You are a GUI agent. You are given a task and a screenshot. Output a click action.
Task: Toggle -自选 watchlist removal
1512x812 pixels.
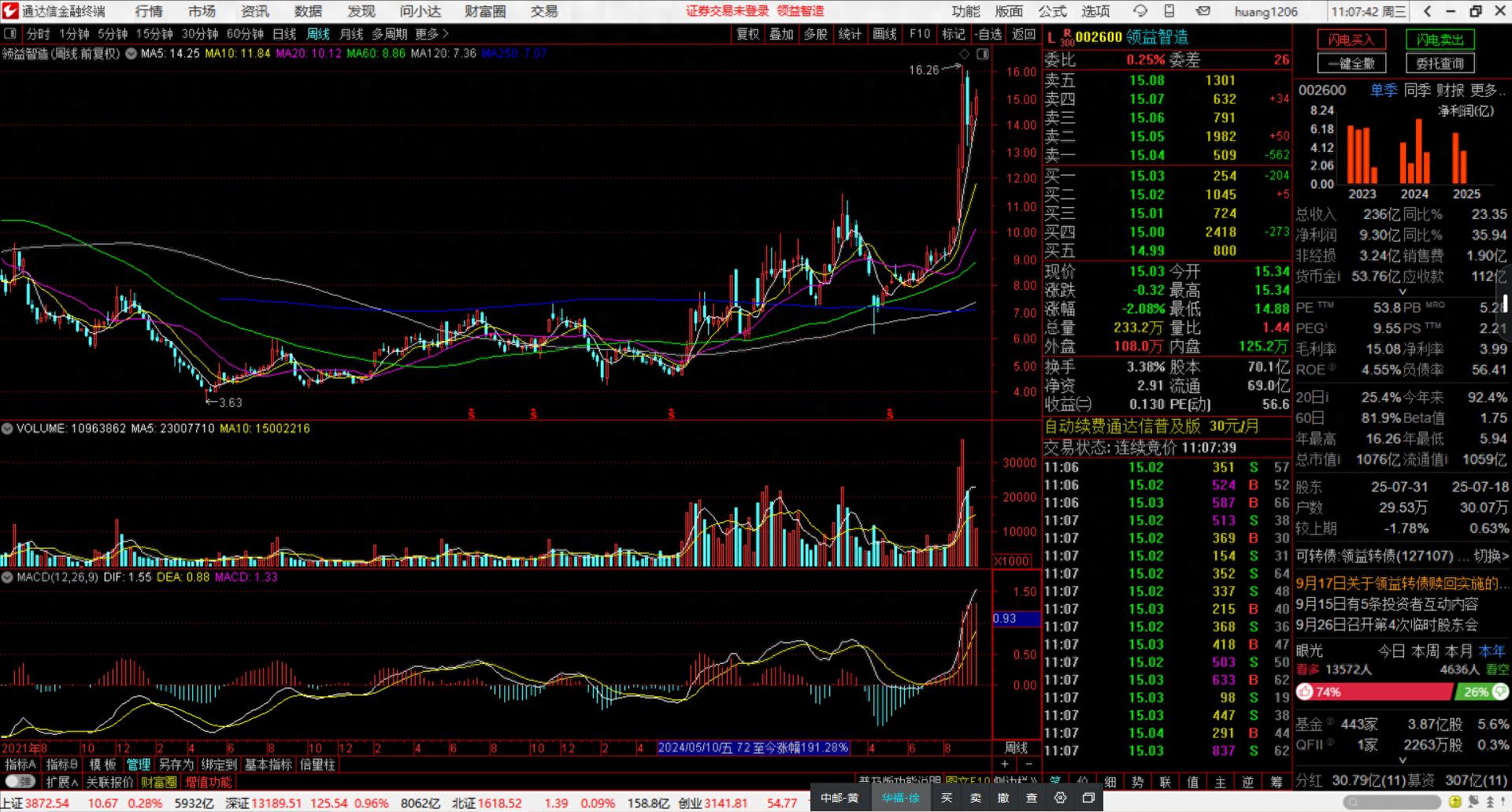[x=988, y=34]
